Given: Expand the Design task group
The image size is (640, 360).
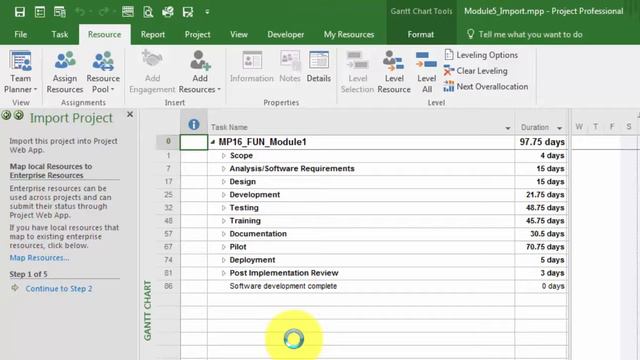Looking at the screenshot, I should click(223, 182).
